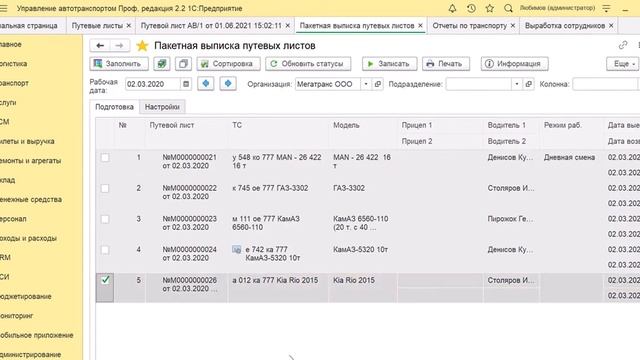Open Ремонты и агрегаты sidebar section
This screenshot has height=360, width=640.
click(31, 160)
